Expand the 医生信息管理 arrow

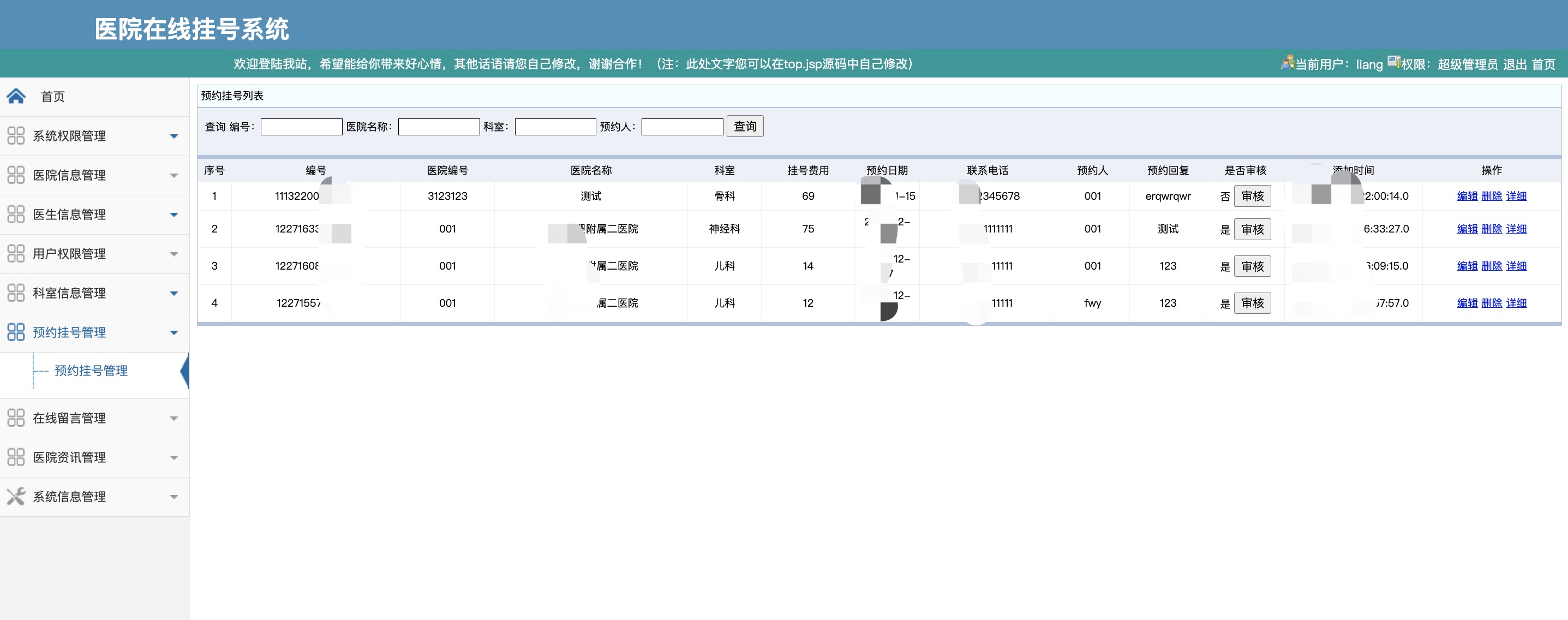tap(174, 215)
